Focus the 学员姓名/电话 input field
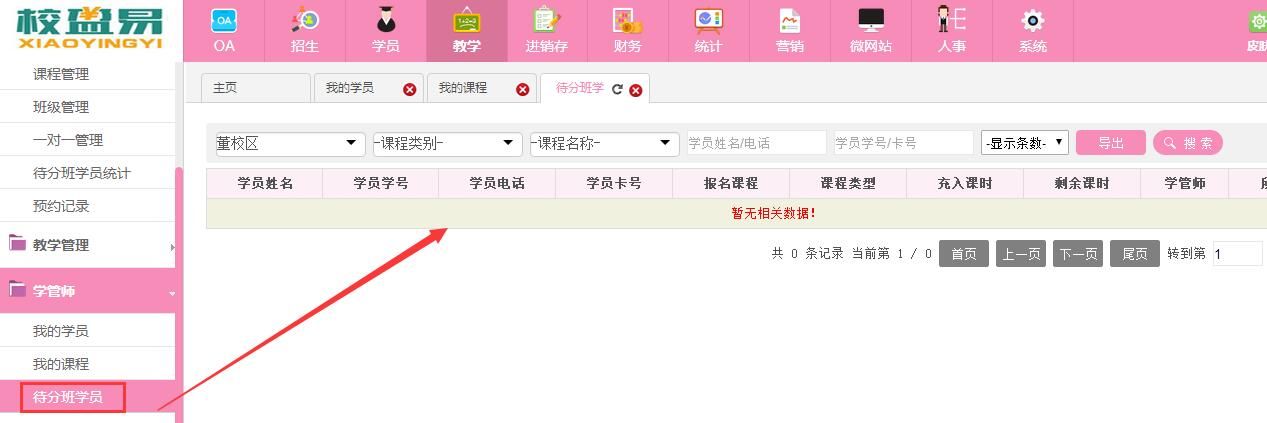 point(756,143)
